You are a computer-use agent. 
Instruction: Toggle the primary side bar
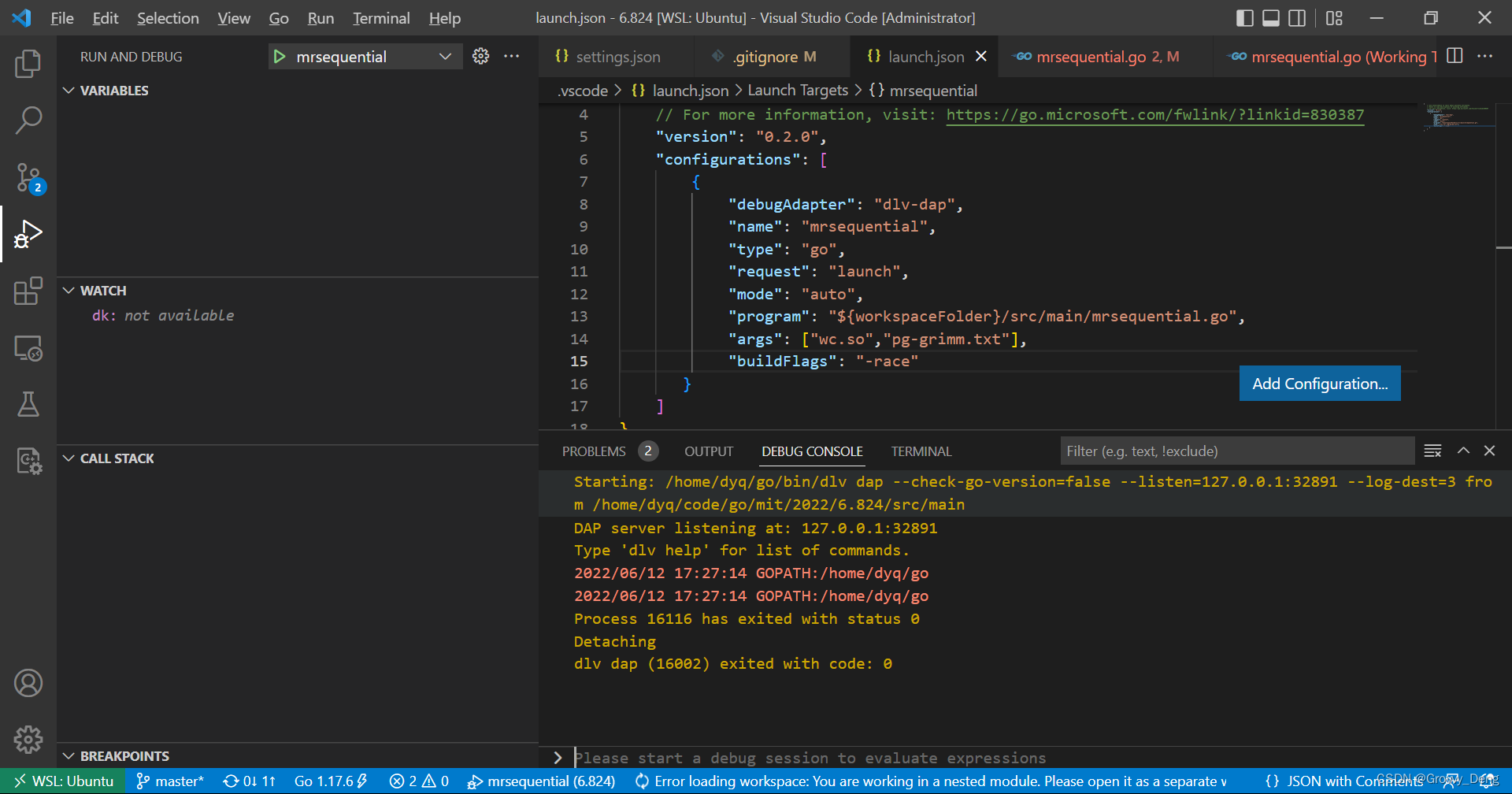[1243, 17]
